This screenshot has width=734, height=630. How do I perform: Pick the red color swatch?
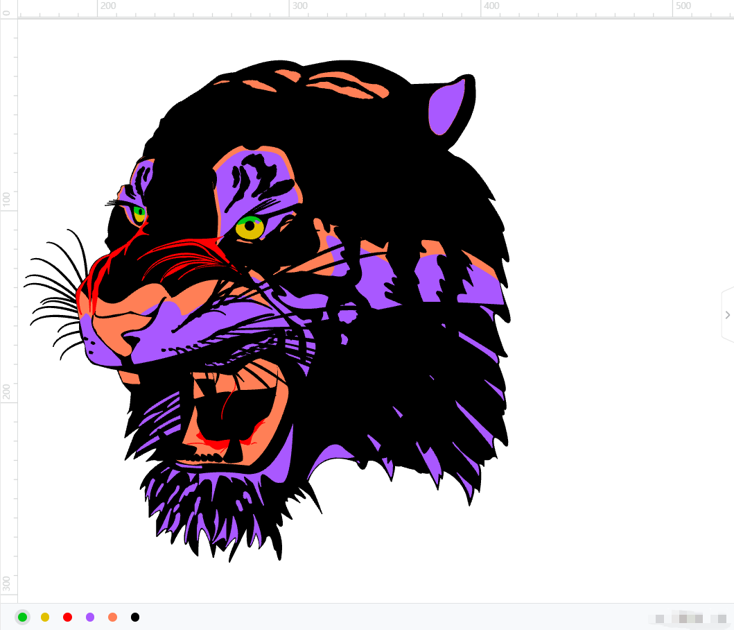[67, 617]
